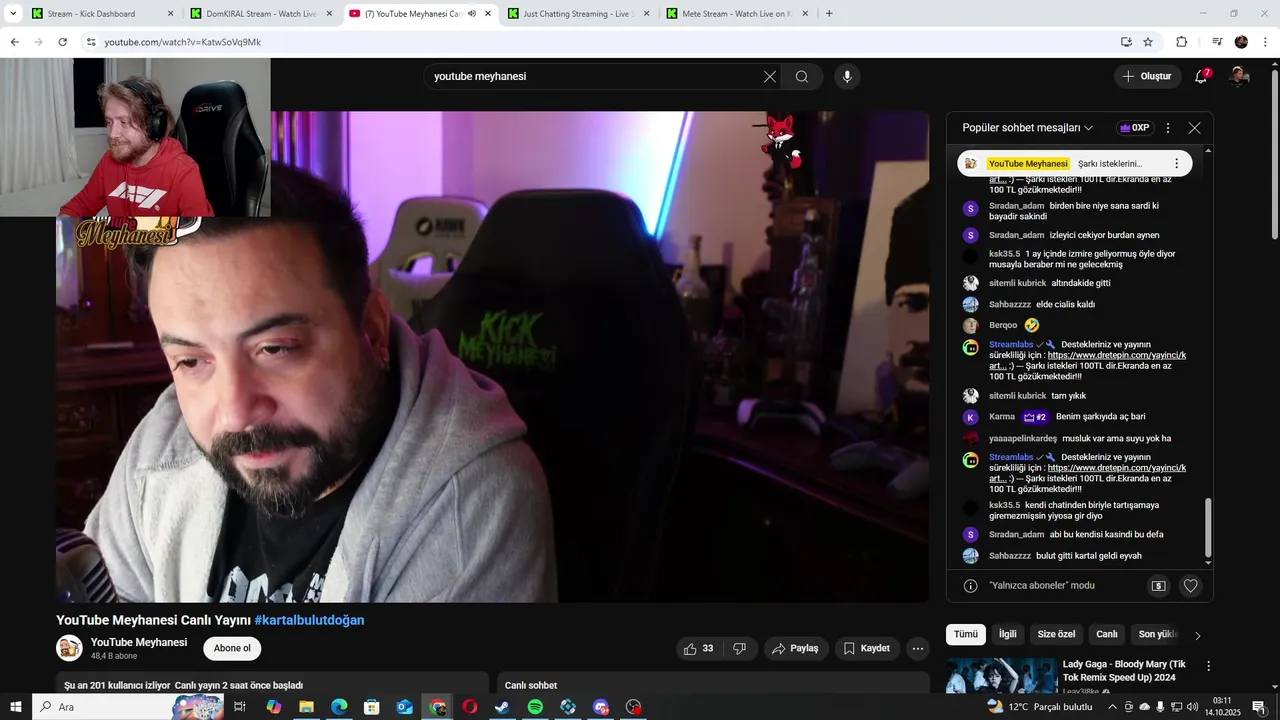This screenshot has width=1280, height=720.
Task: Like the video with thumbs up
Action: [699, 648]
